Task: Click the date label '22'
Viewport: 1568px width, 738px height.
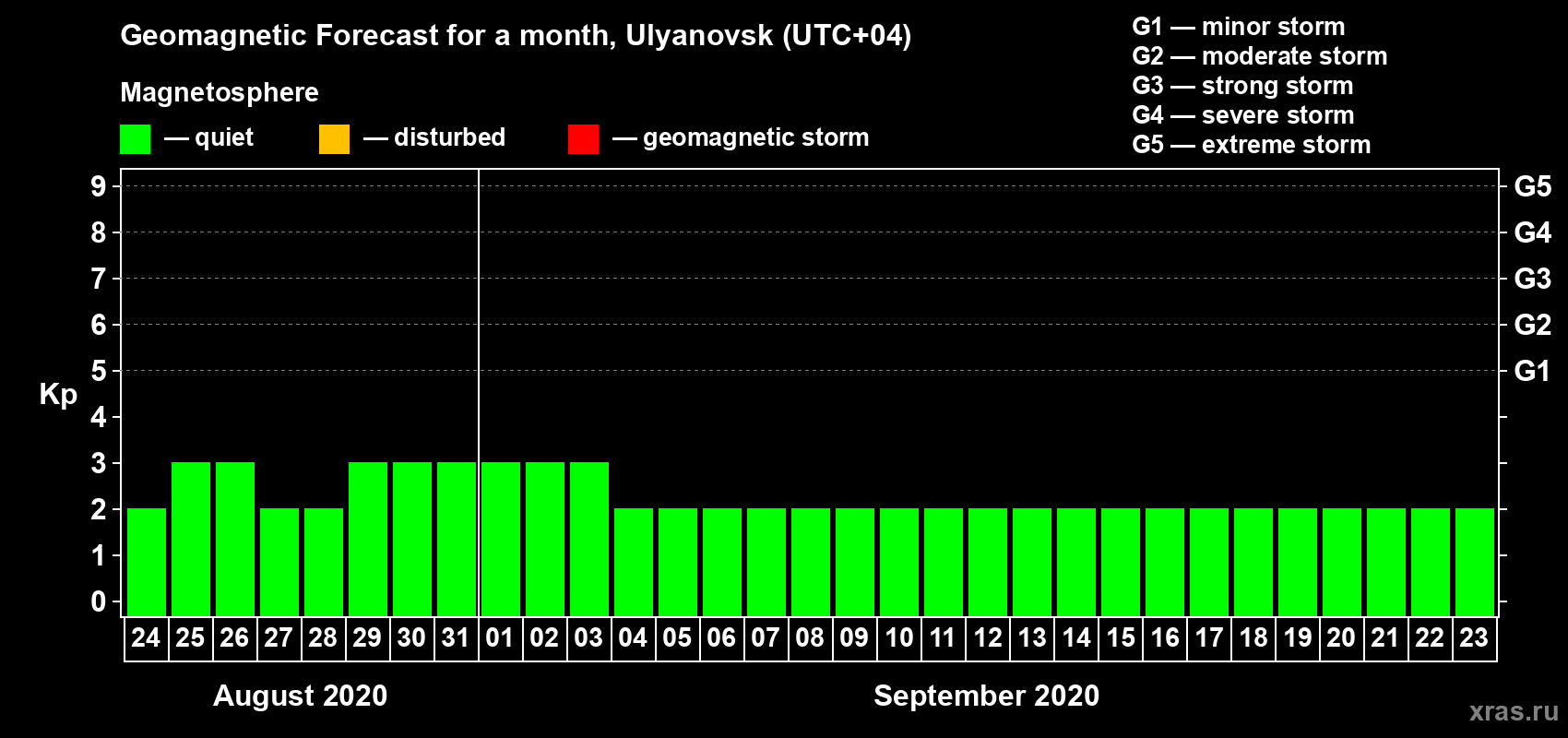Action: tap(1430, 637)
